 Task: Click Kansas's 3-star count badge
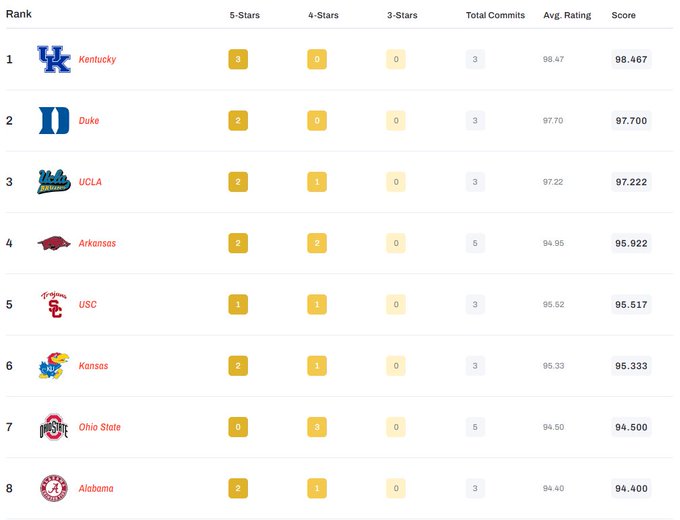tap(396, 366)
